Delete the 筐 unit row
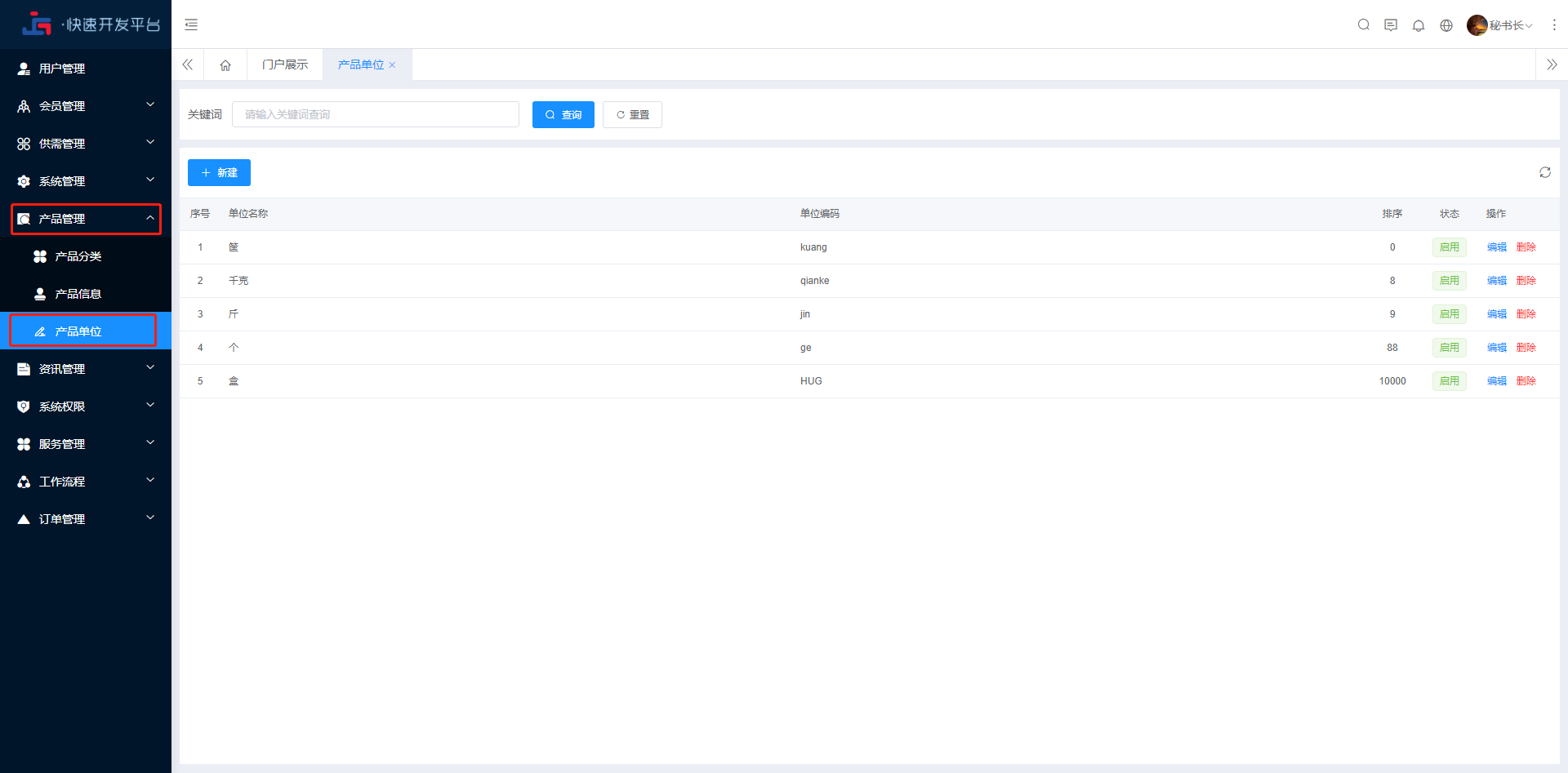 click(x=1526, y=247)
